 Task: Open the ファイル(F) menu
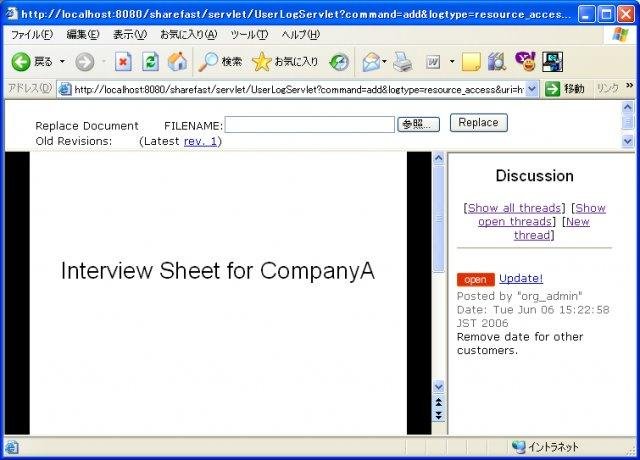point(32,35)
